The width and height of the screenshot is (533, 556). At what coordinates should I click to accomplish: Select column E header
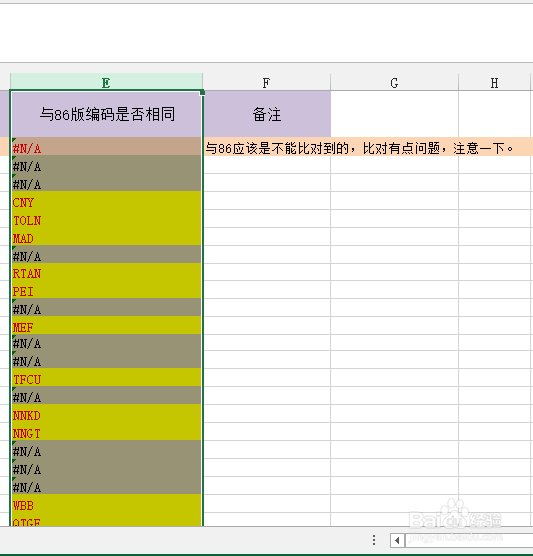106,82
